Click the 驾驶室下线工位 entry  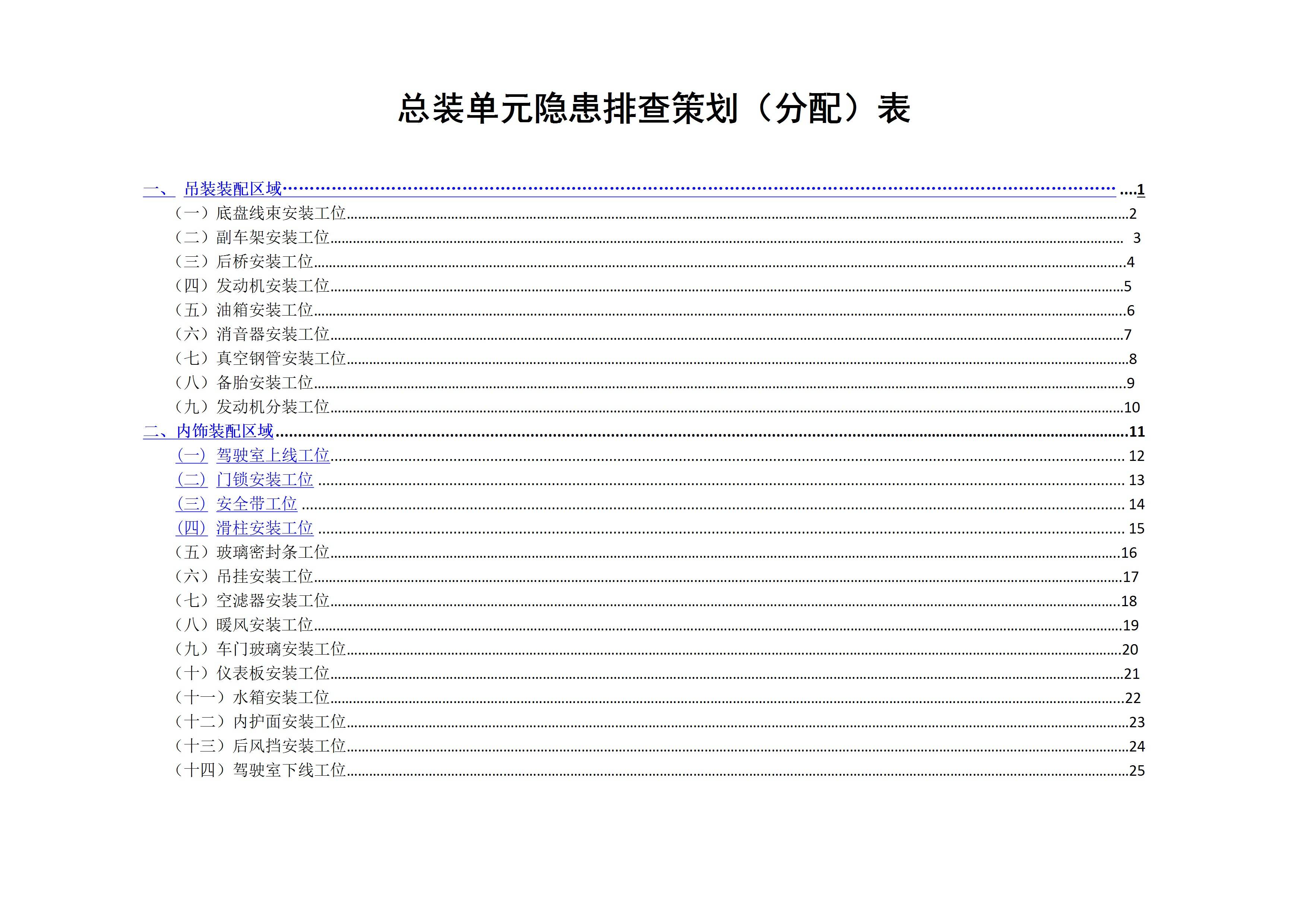289,770
